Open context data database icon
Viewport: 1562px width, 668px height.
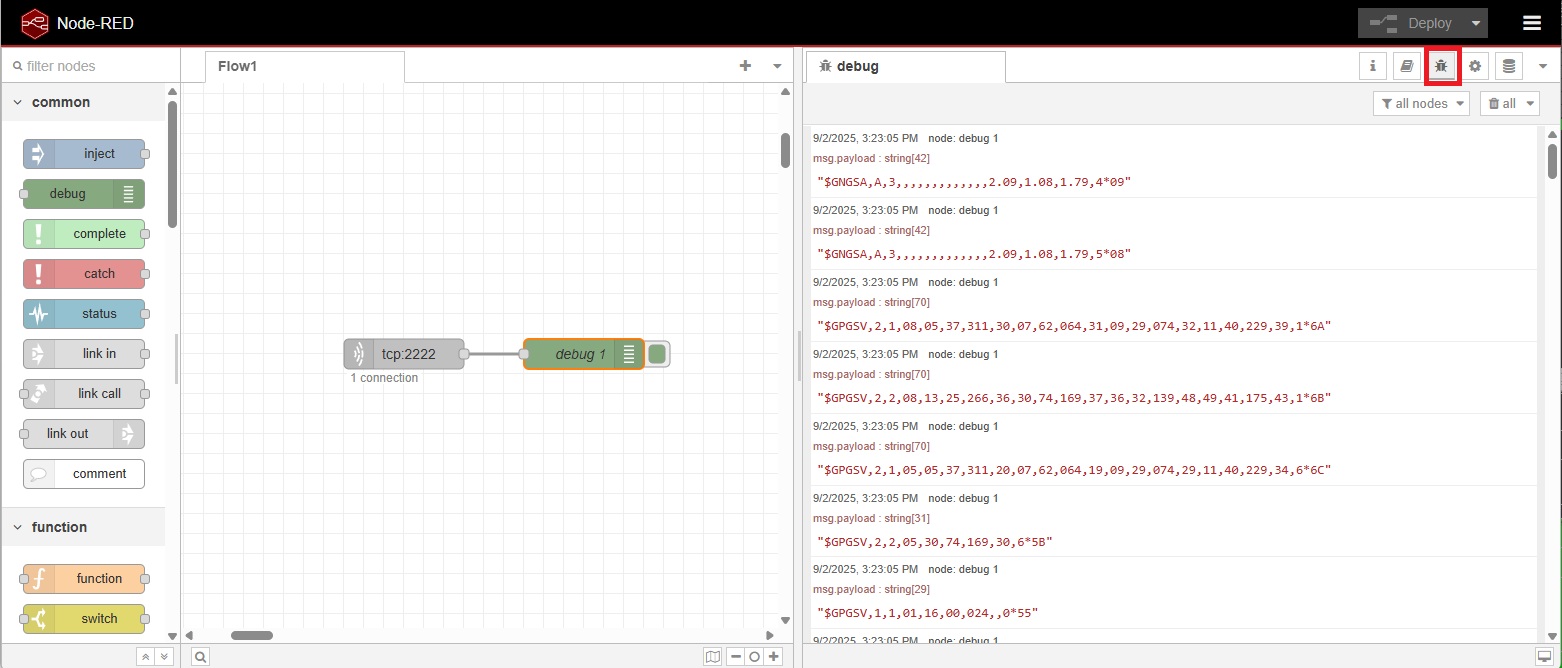coord(1509,66)
